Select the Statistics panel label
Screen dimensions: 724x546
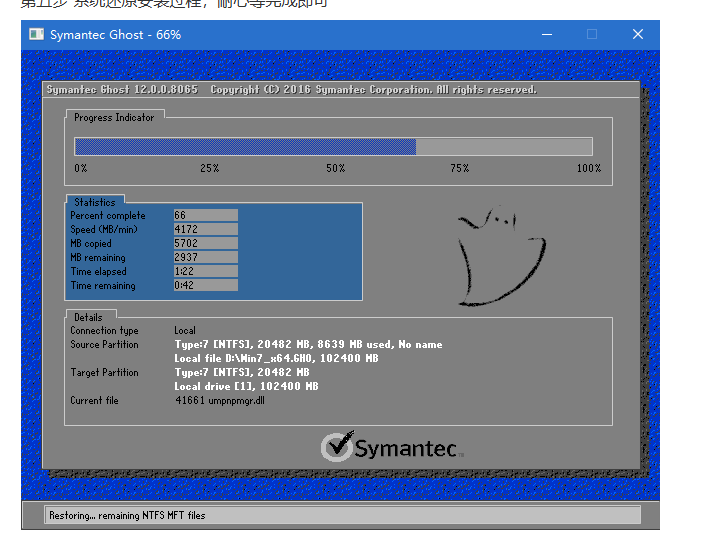click(95, 203)
